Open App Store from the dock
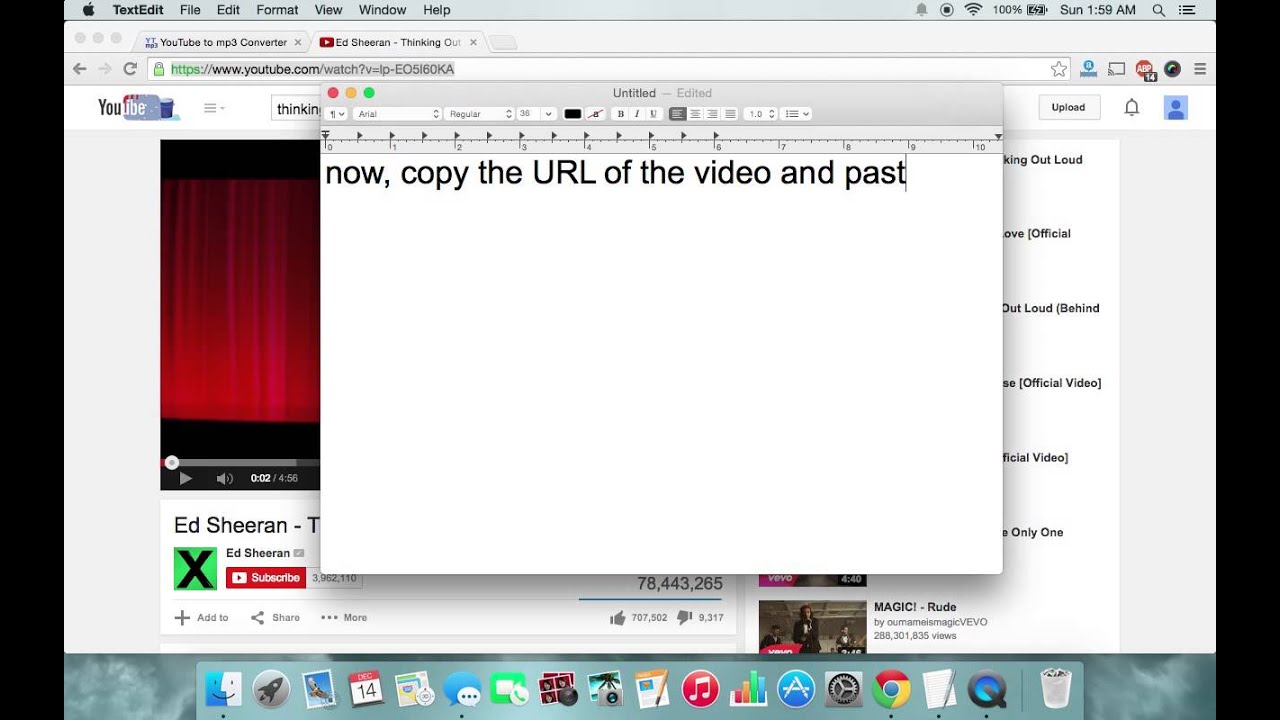 tap(796, 689)
